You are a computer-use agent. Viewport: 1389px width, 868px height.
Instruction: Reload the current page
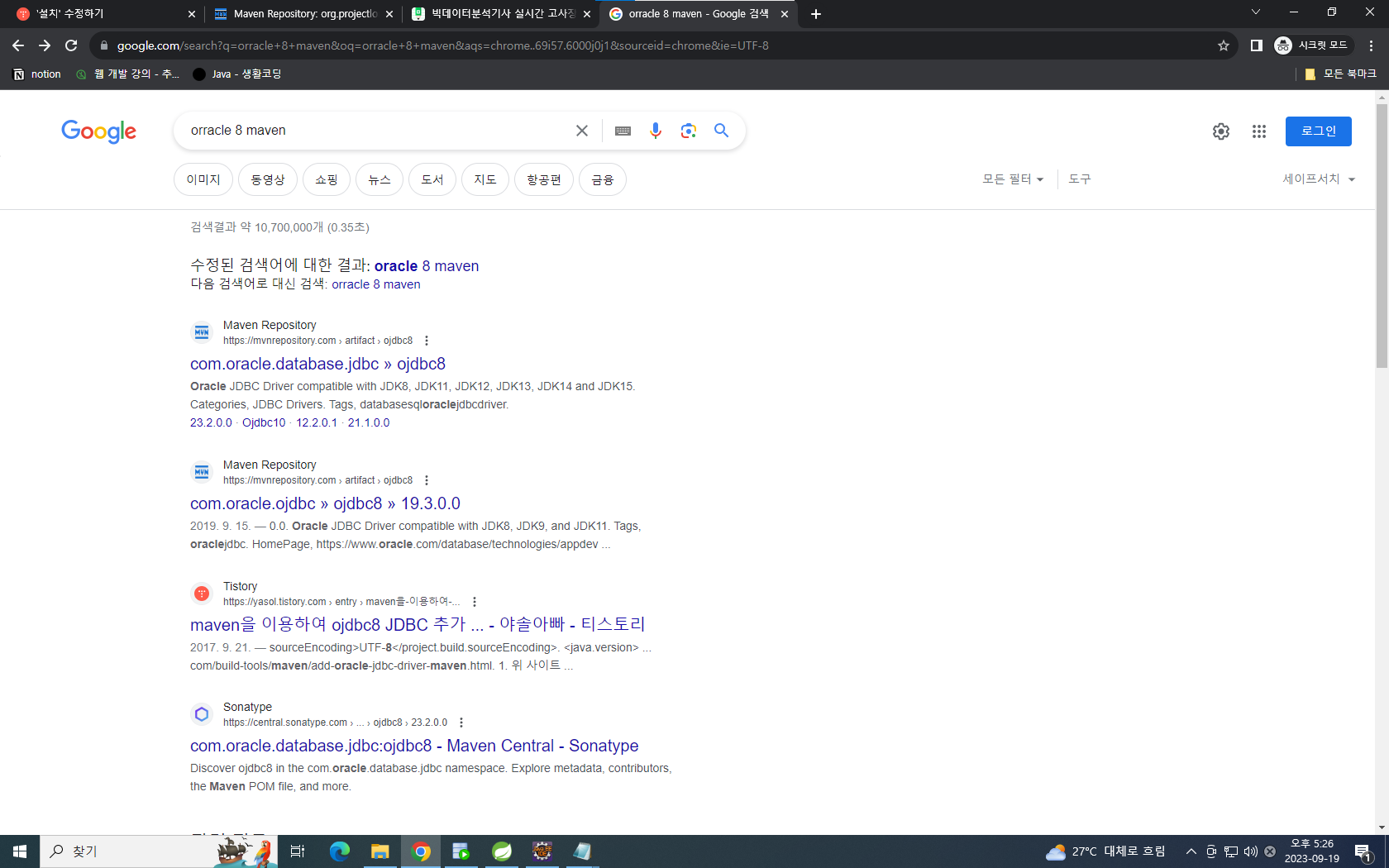(71, 45)
